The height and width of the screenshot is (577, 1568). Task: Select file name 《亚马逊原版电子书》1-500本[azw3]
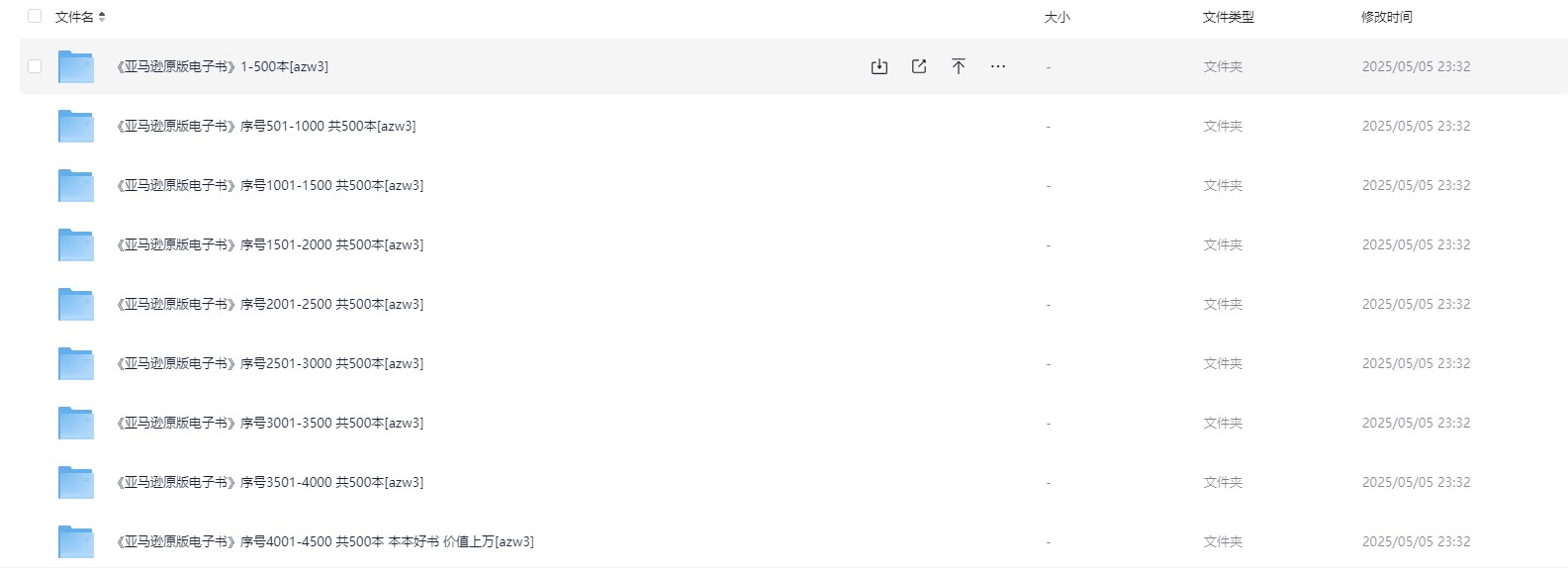(223, 66)
